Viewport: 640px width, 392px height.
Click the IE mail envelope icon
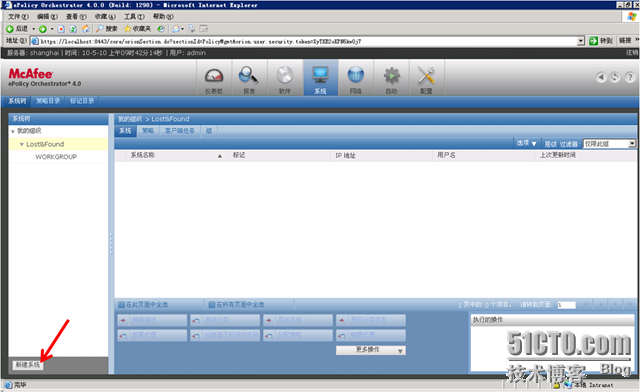click(x=176, y=29)
